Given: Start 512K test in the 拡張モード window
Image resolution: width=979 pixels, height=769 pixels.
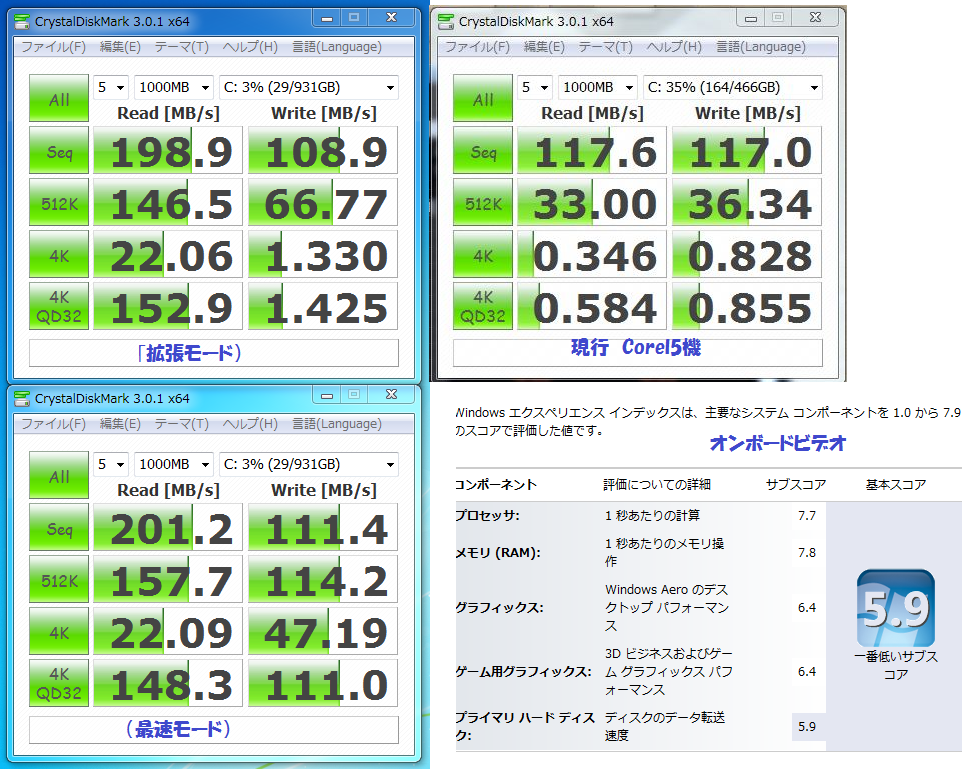Looking at the screenshot, I should 59,202.
